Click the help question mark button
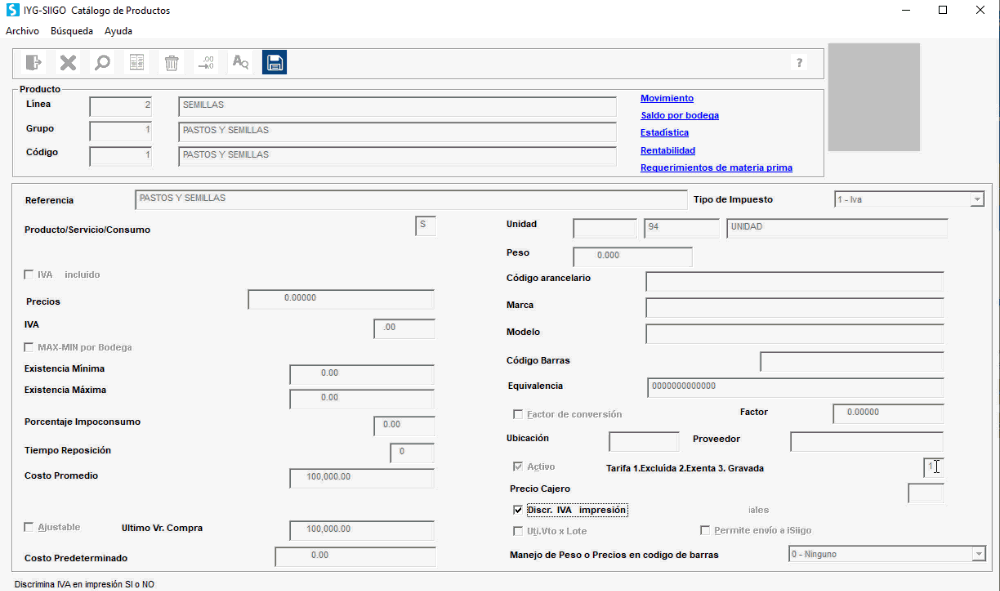This screenshot has height=591, width=1000. coord(799,62)
